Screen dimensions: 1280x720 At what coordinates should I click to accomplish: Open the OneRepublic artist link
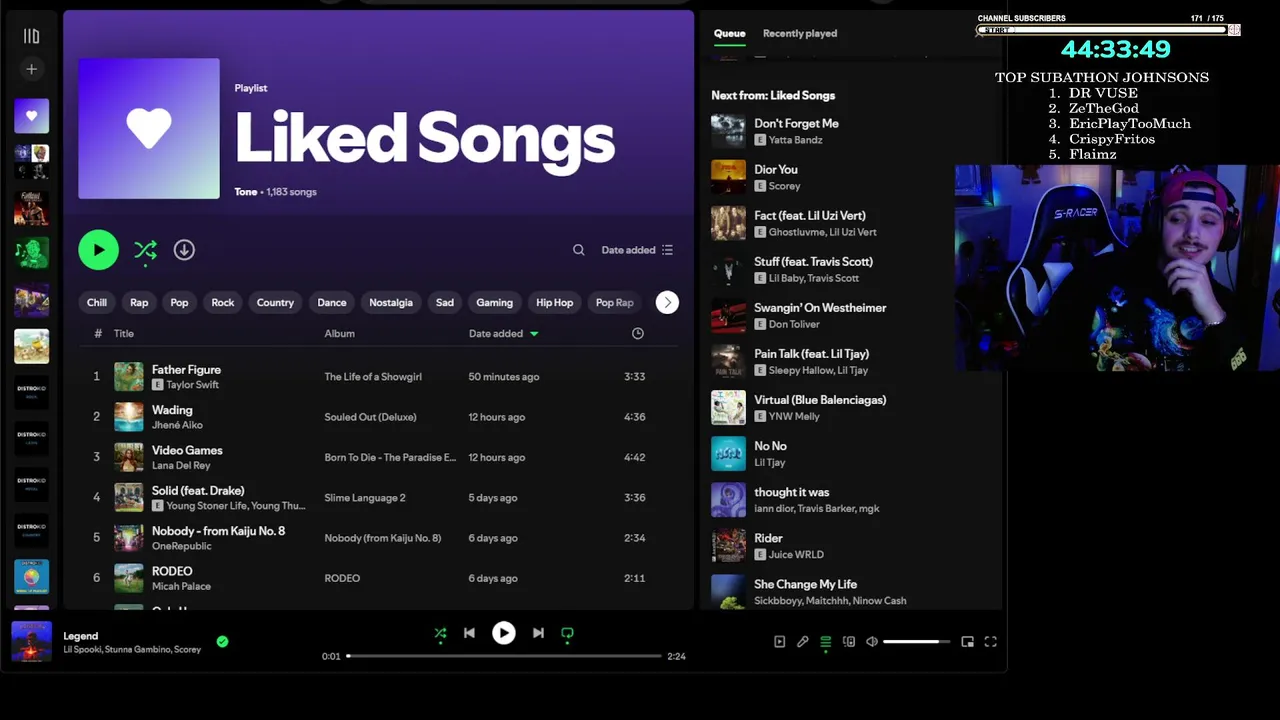point(182,546)
